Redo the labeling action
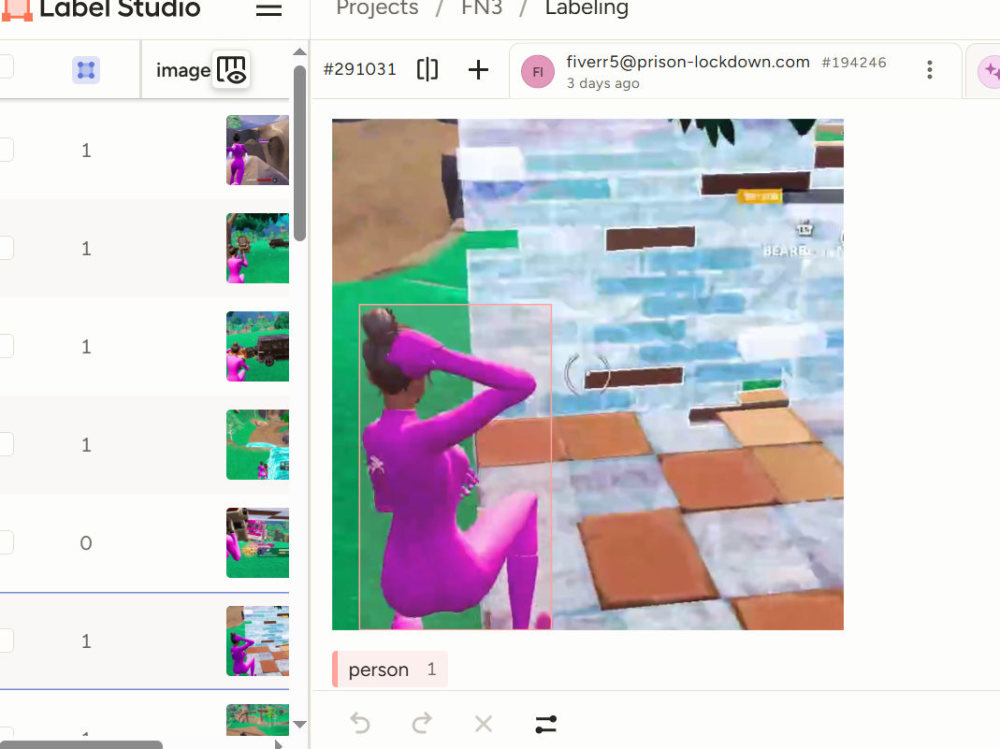The width and height of the screenshot is (1000, 749). pyautogui.click(x=422, y=723)
